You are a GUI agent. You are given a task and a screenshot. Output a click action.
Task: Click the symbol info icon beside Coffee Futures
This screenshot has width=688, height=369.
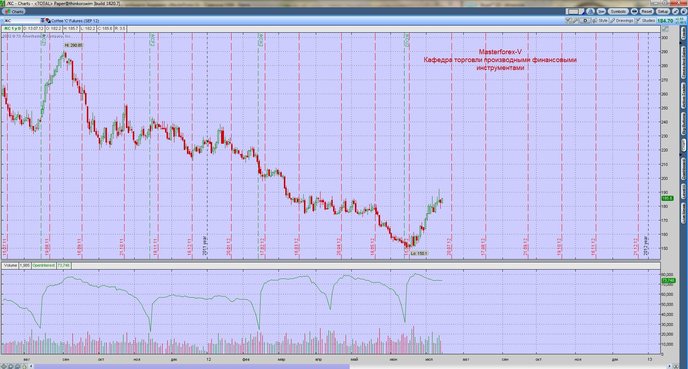(x=48, y=21)
